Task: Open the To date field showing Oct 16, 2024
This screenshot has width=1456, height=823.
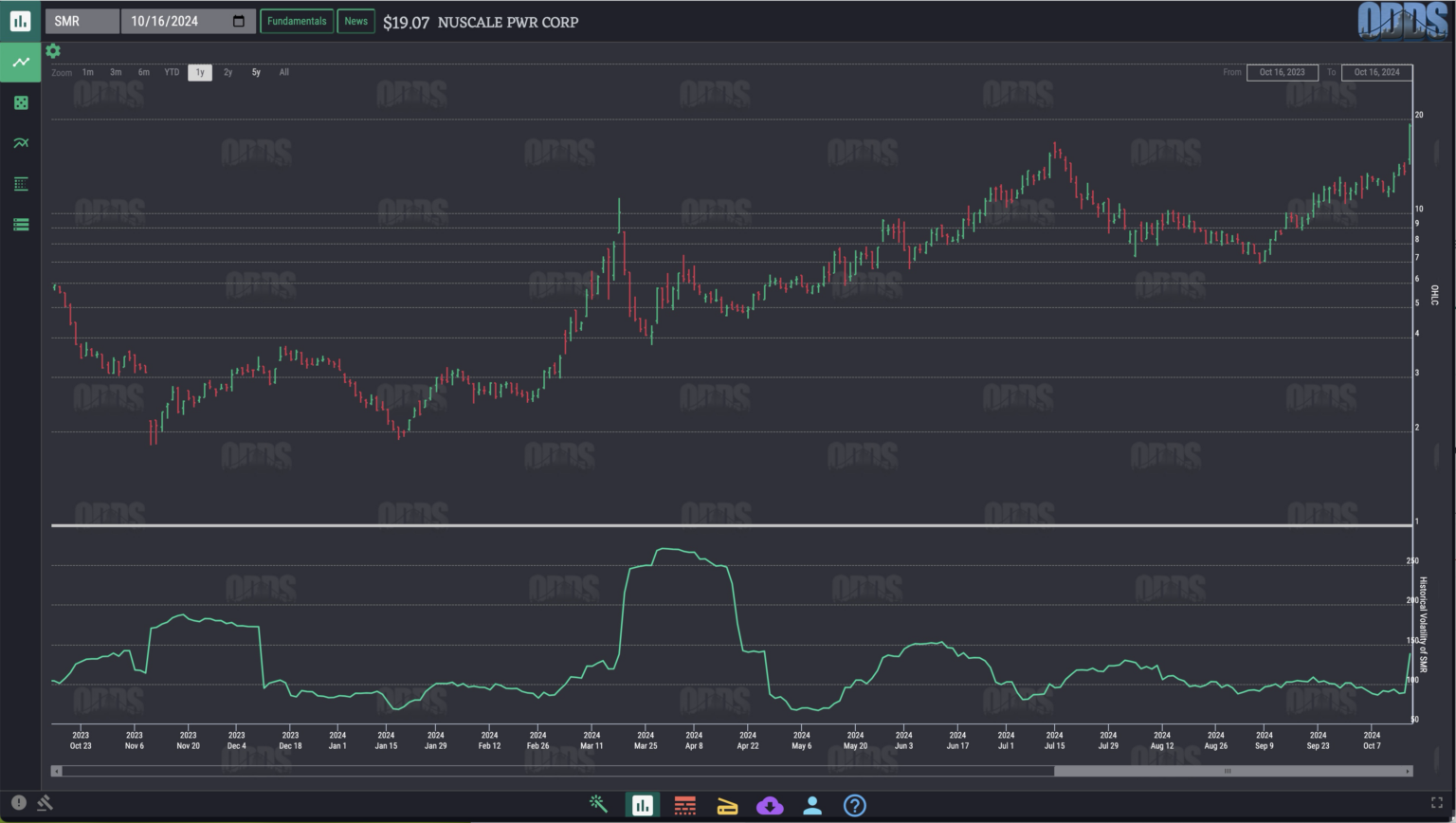Action: 1377,72
